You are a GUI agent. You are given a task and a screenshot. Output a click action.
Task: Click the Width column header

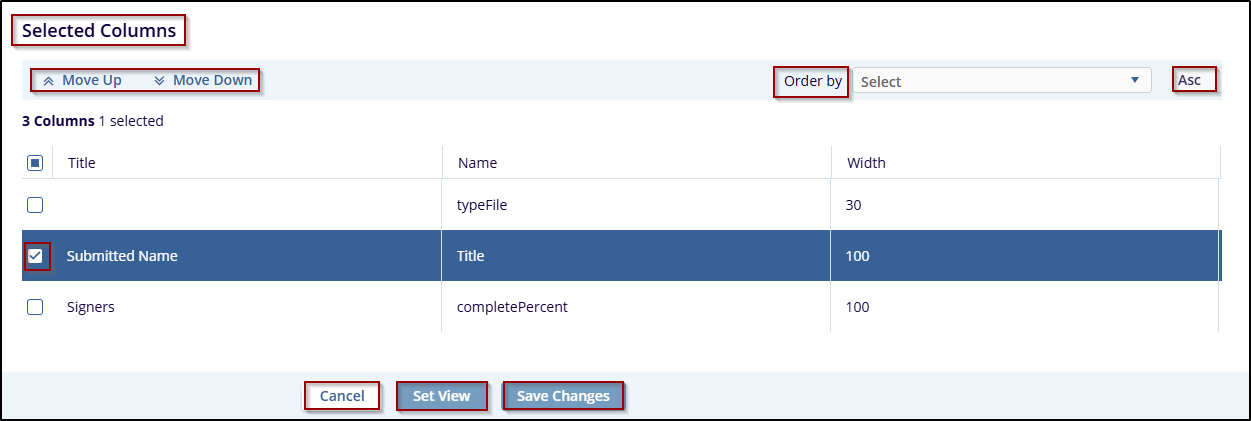point(866,163)
